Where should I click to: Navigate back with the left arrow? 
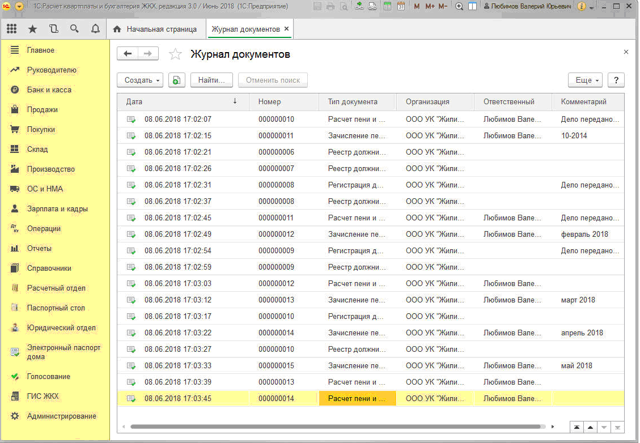(x=127, y=54)
